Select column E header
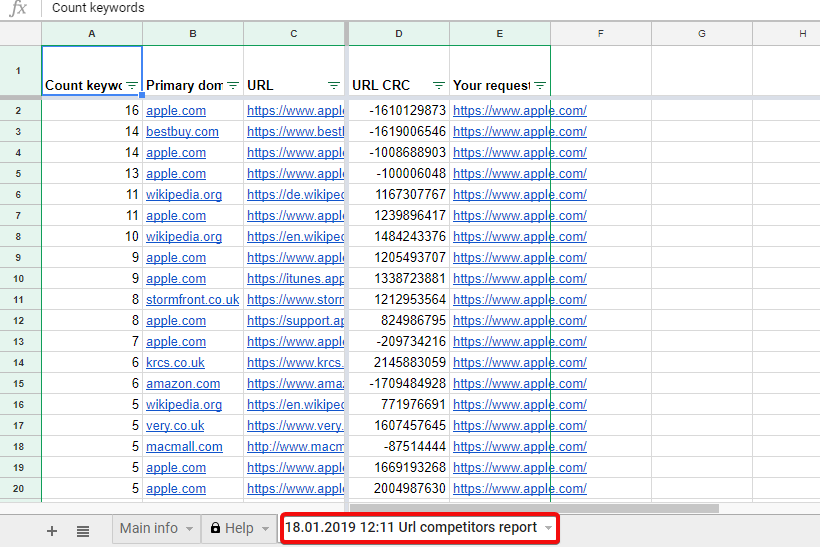The image size is (820, 547). pyautogui.click(x=500, y=33)
